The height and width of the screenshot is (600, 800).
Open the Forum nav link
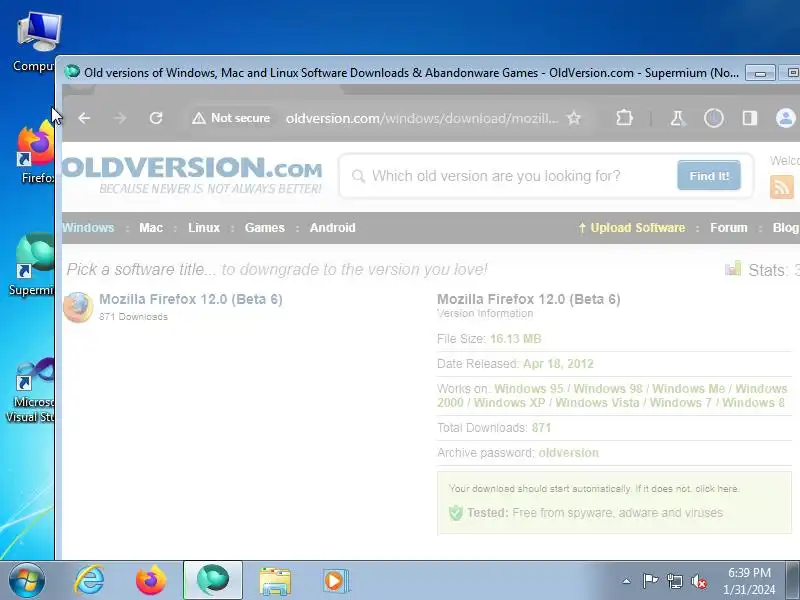(729, 228)
